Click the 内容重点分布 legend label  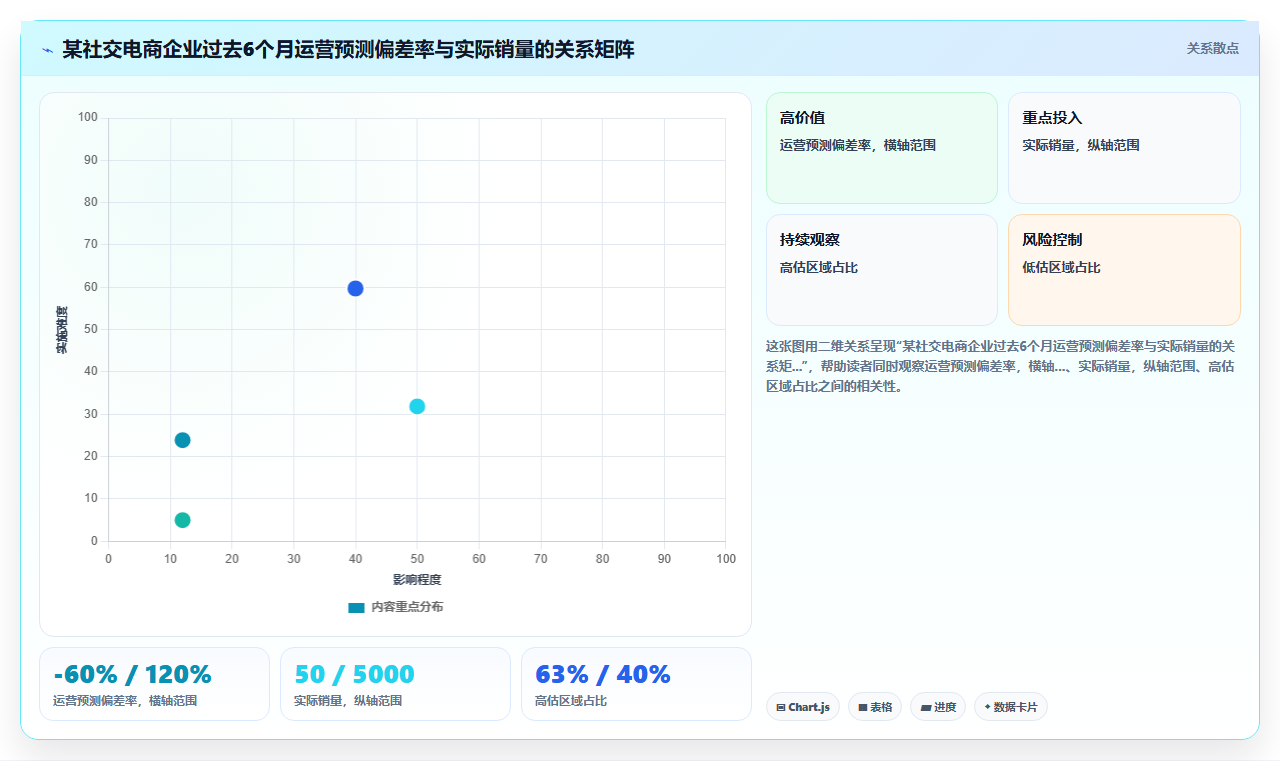pyautogui.click(x=407, y=607)
